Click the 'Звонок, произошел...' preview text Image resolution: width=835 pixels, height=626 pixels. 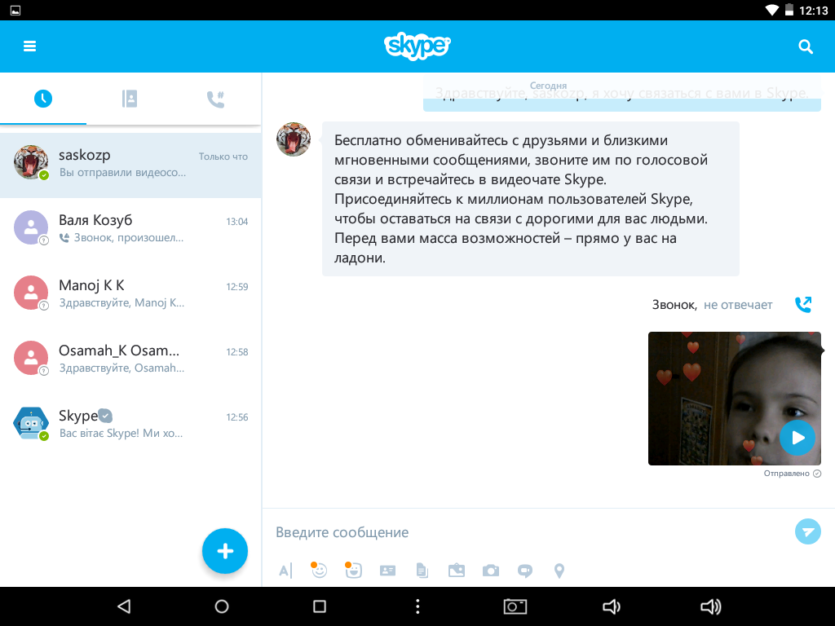click(x=128, y=238)
